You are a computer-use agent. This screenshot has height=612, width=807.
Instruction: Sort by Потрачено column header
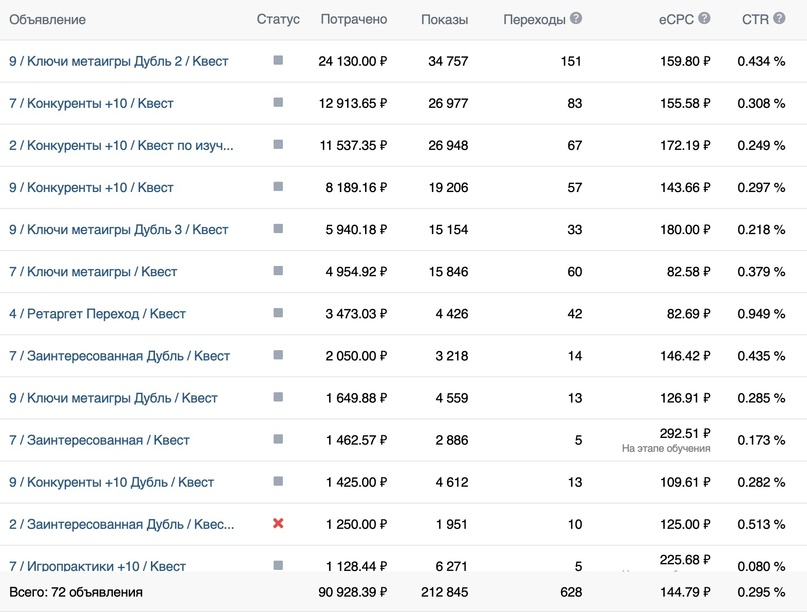tap(353, 20)
